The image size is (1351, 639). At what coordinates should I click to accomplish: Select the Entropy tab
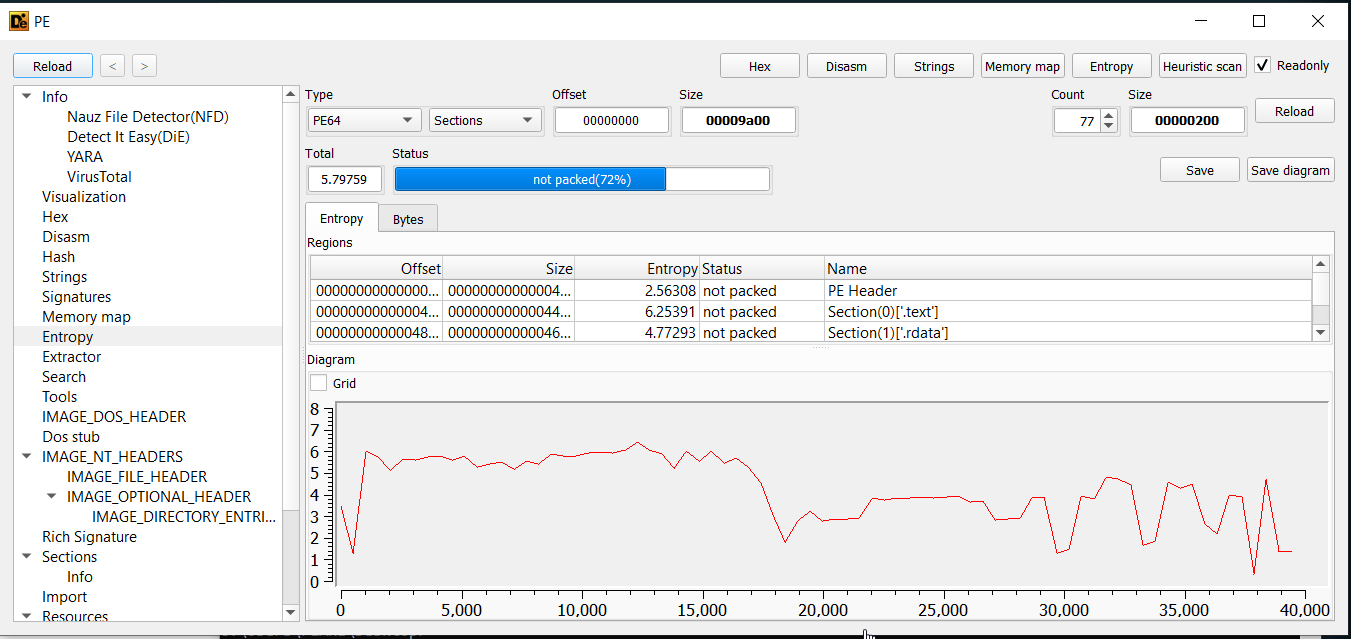click(341, 219)
